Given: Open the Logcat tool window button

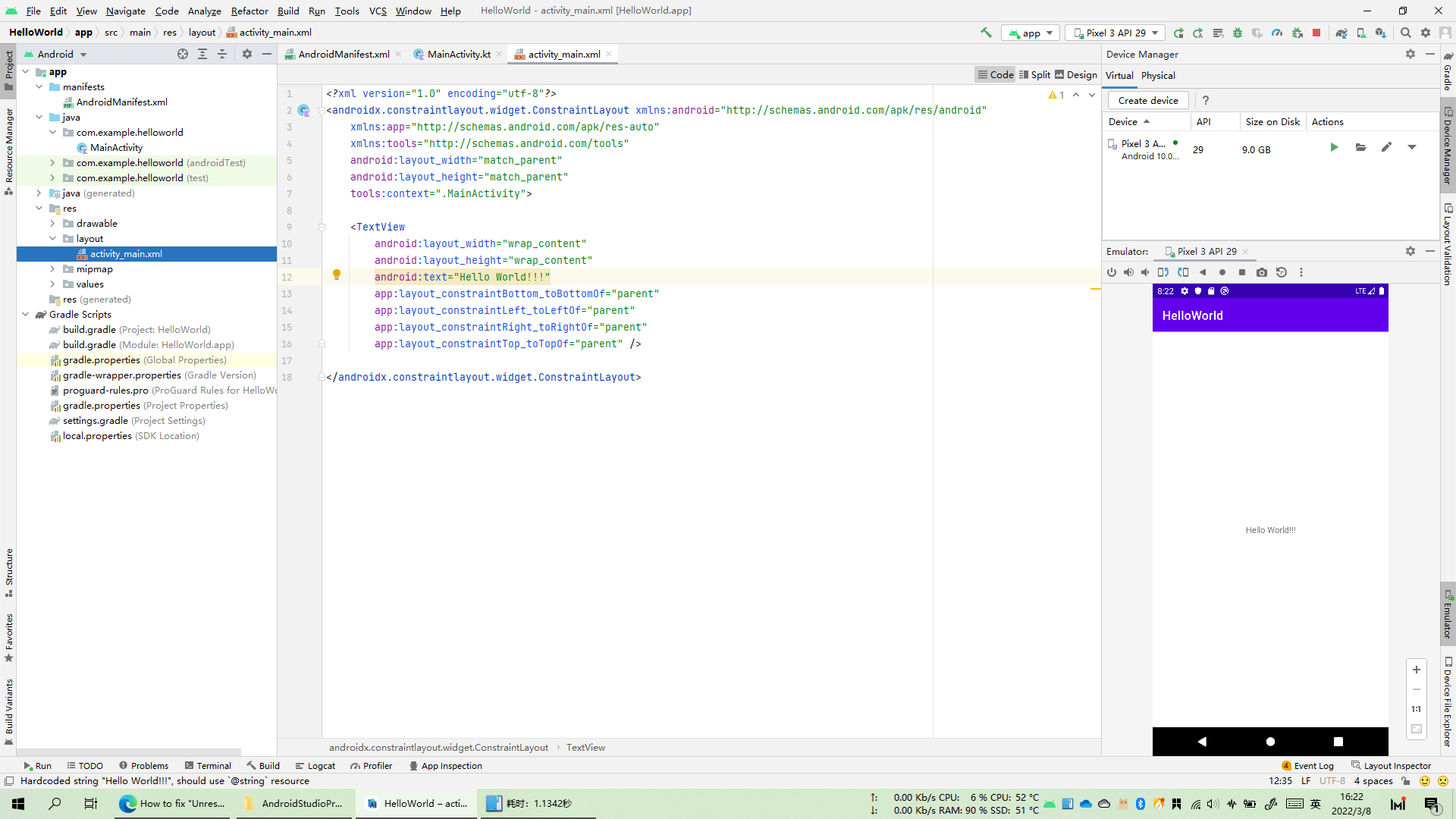Looking at the screenshot, I should (315, 765).
